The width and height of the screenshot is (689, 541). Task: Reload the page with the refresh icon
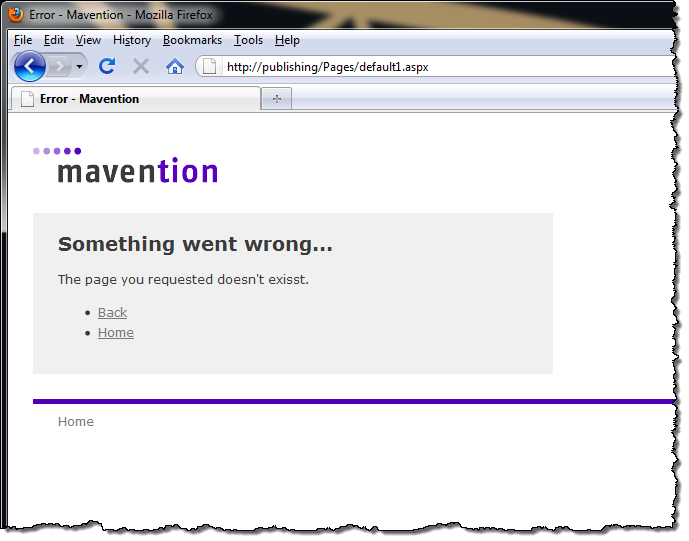(107, 66)
